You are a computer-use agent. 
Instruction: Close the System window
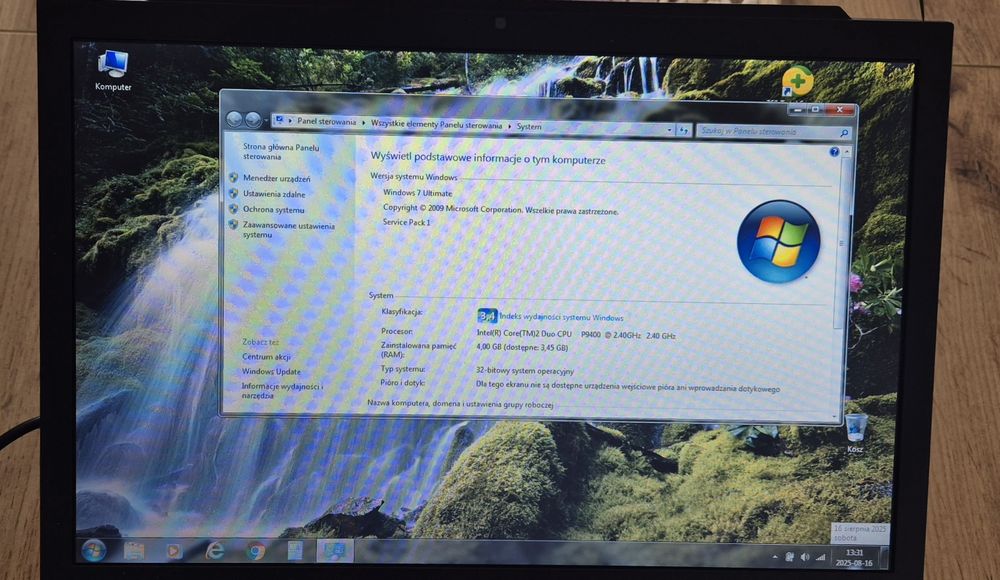click(839, 110)
